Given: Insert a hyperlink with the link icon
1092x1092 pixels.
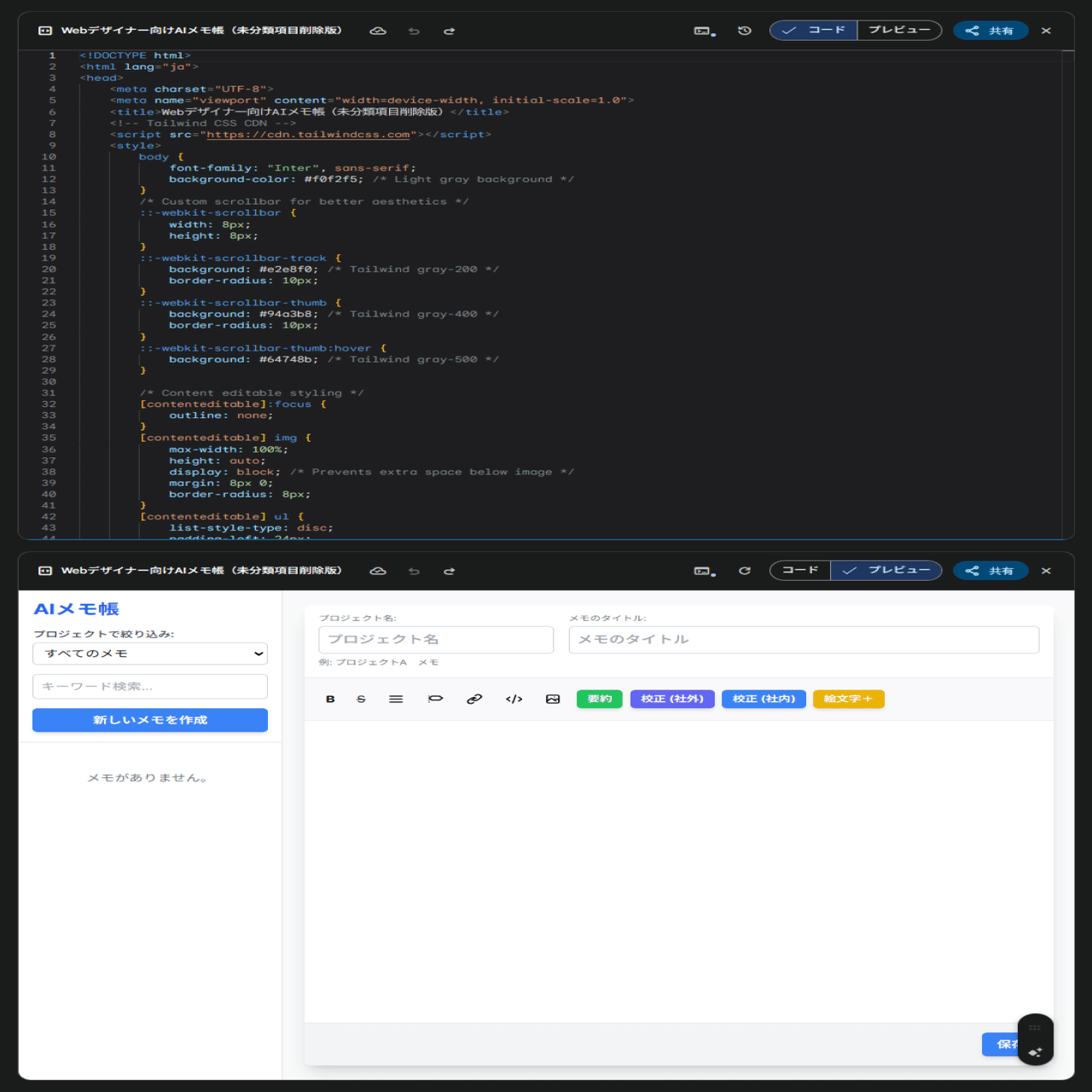Looking at the screenshot, I should click(474, 700).
